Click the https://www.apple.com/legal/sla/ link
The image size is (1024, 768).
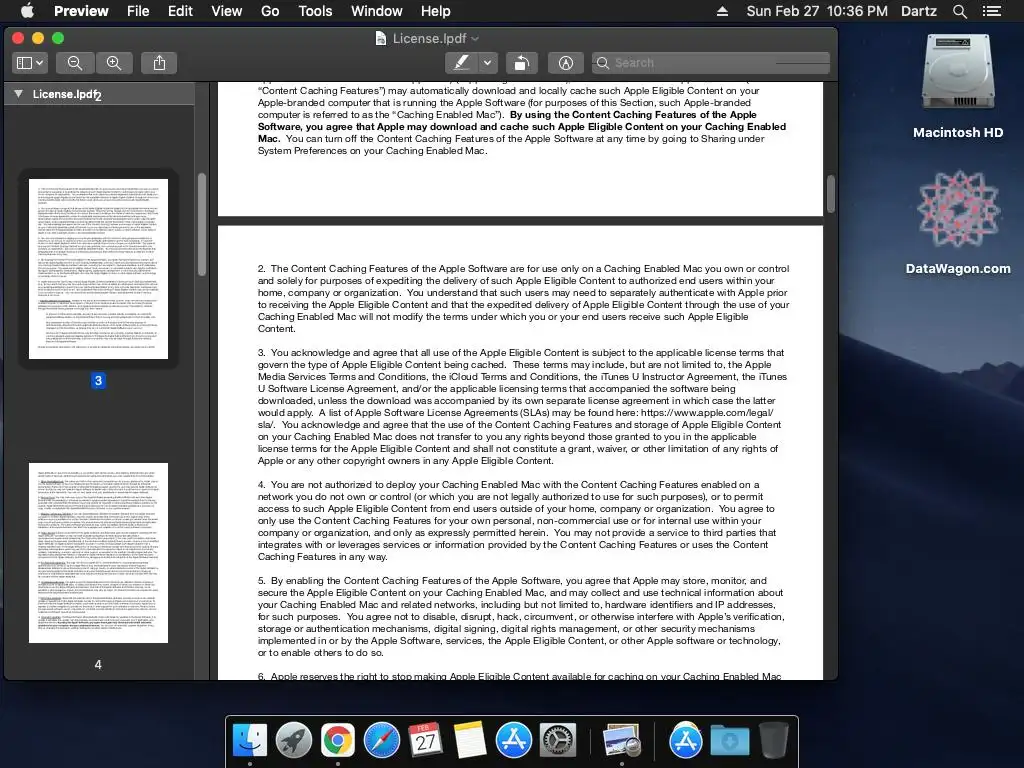coord(707,413)
